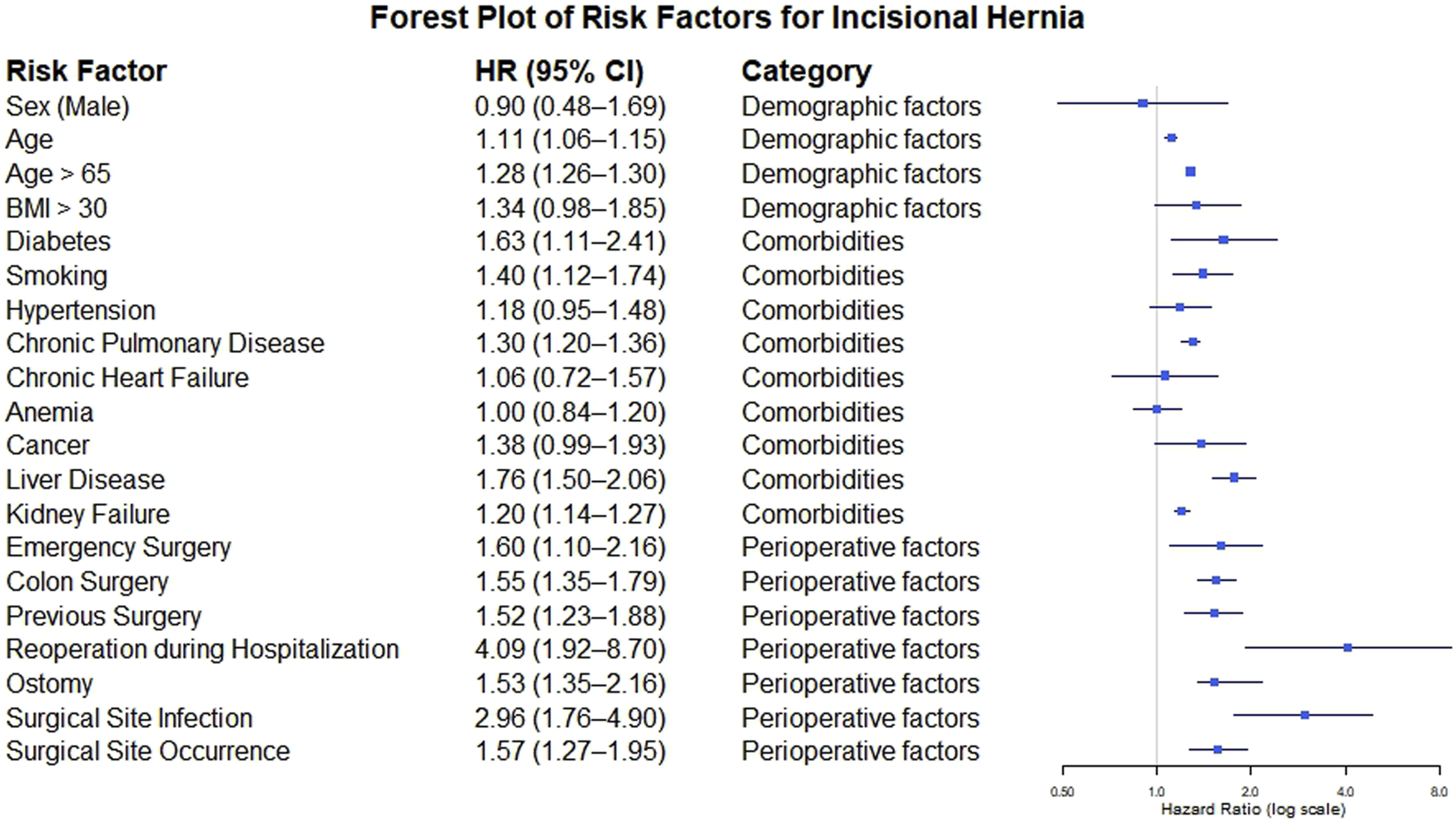Click the Liver Disease data point square
Viewport: 1456px width, 823px height.
pyautogui.click(x=1234, y=478)
